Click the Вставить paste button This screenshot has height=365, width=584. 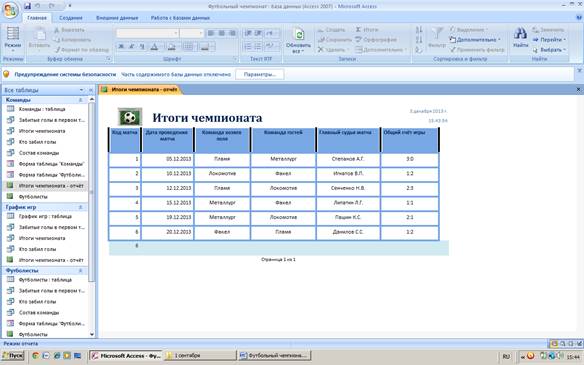(x=39, y=38)
